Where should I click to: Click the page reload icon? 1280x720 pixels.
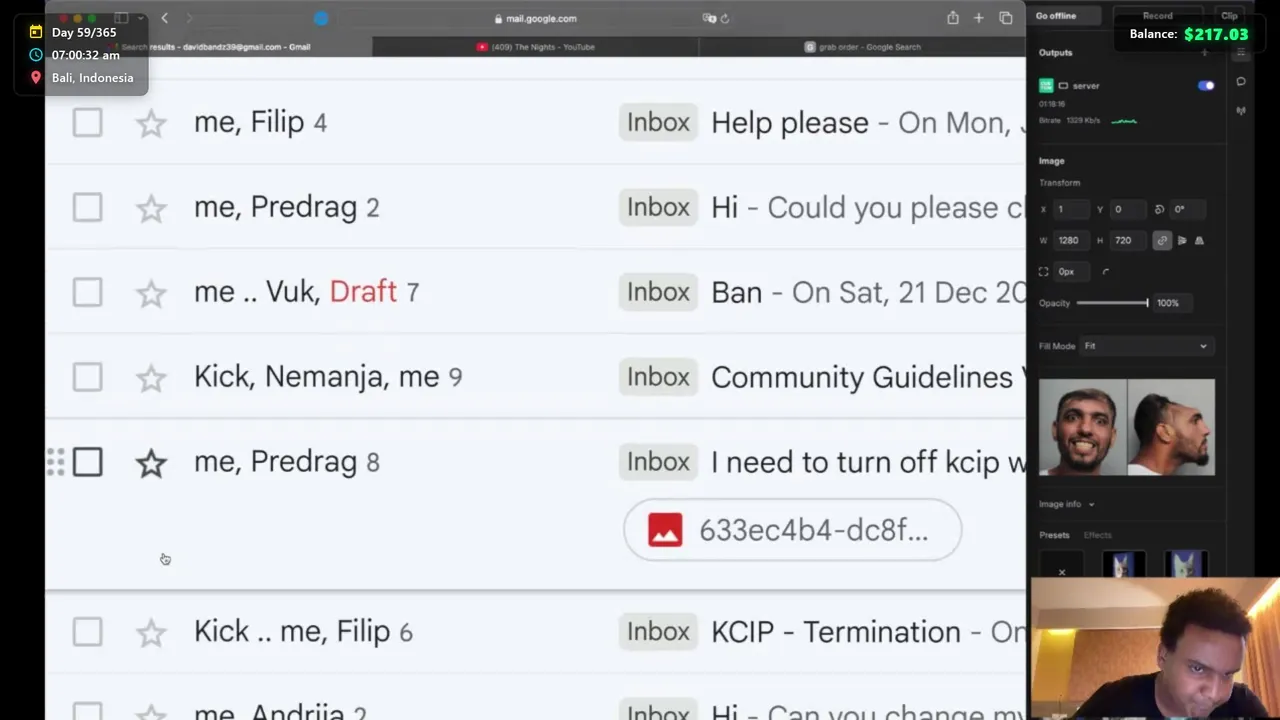(x=725, y=18)
